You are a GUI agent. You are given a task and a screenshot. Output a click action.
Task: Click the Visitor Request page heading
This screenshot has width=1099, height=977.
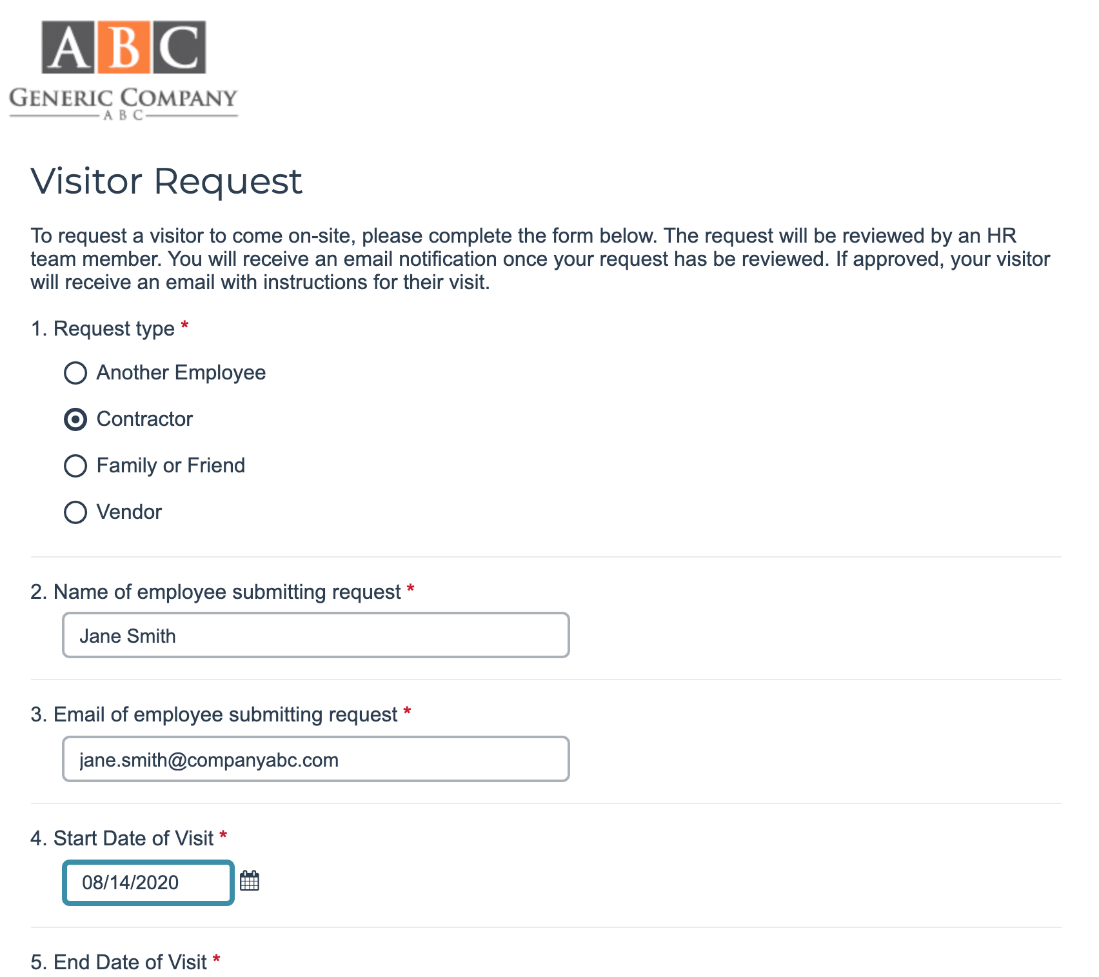[x=167, y=182]
